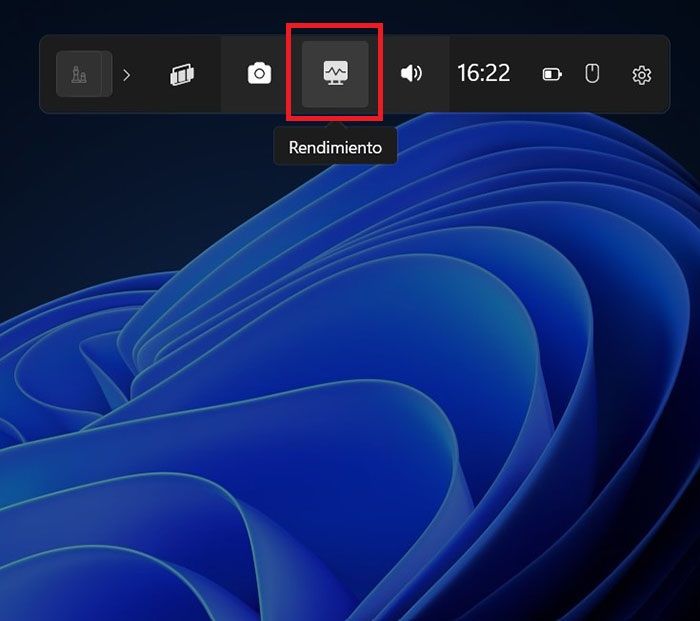
Task: Click the battery status icon
Action: (552, 74)
